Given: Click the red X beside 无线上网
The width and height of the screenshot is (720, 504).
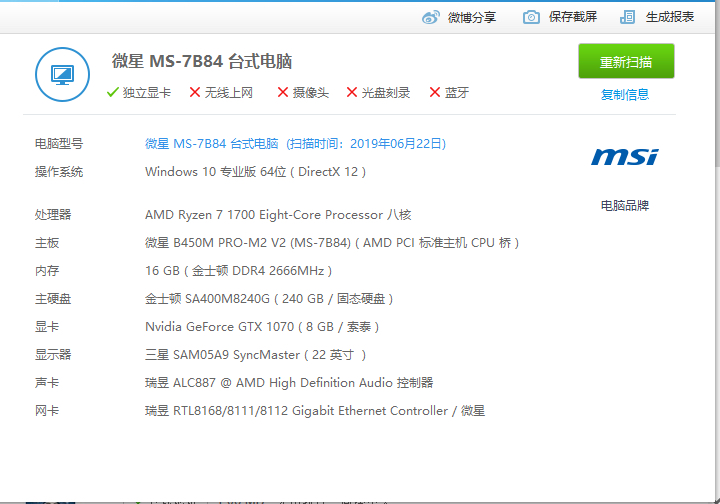Looking at the screenshot, I should [195, 92].
